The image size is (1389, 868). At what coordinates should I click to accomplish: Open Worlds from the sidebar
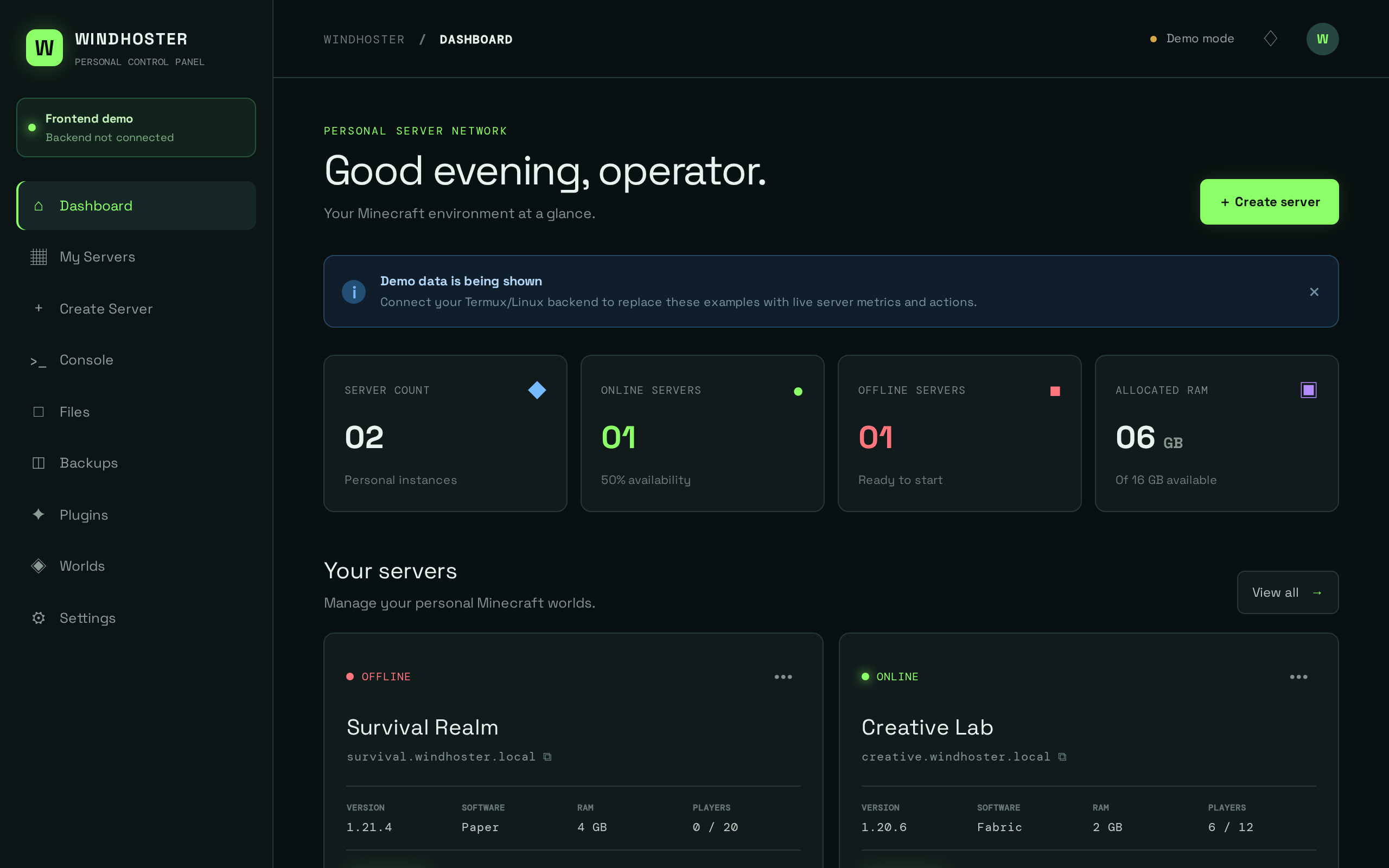pos(136,566)
